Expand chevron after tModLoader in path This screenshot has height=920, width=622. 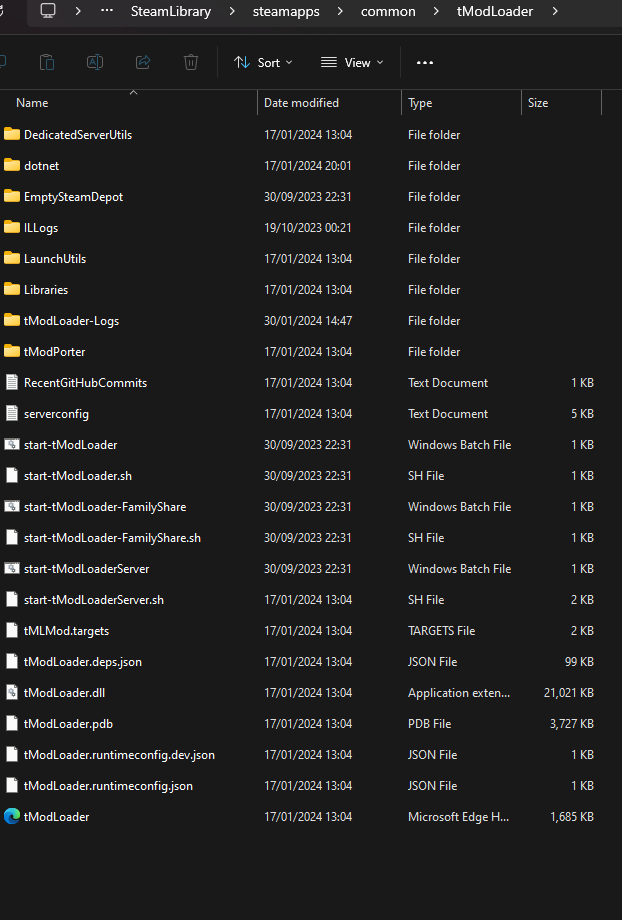555,11
